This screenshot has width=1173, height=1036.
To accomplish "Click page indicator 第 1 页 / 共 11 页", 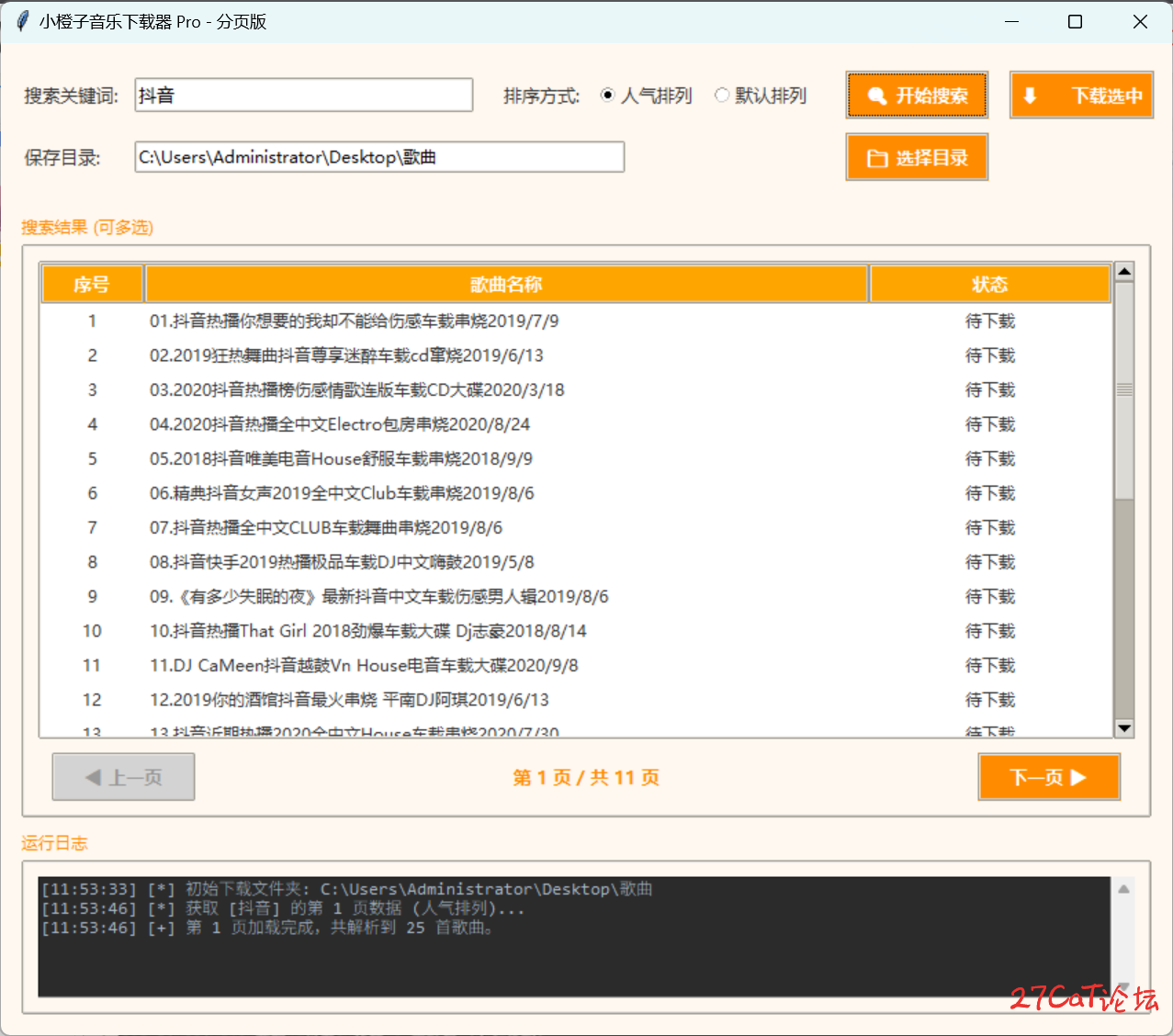I will click(586, 777).
